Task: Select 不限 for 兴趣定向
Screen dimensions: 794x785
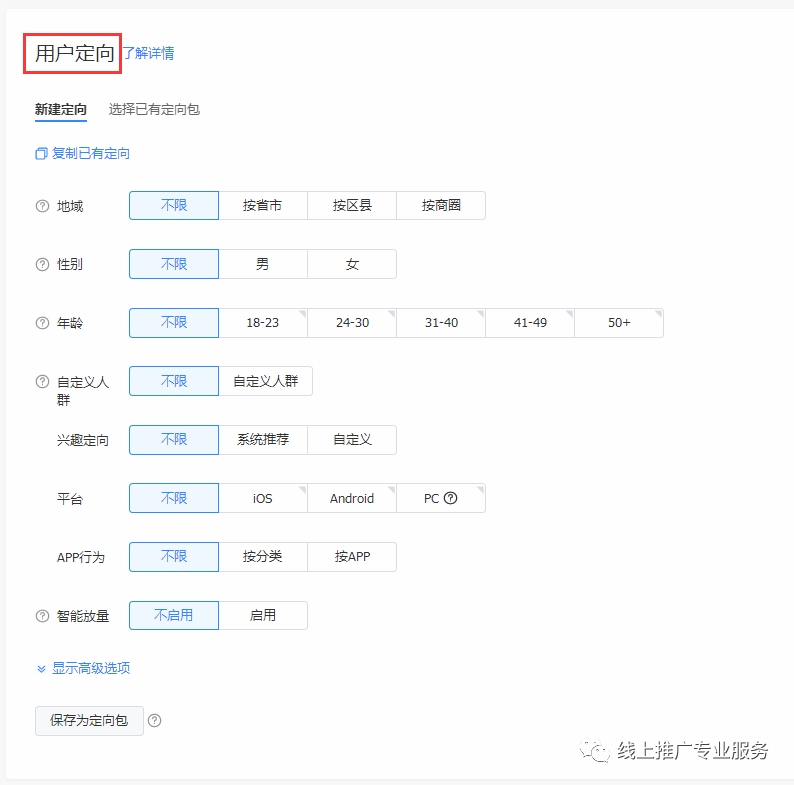Action: [x=174, y=440]
